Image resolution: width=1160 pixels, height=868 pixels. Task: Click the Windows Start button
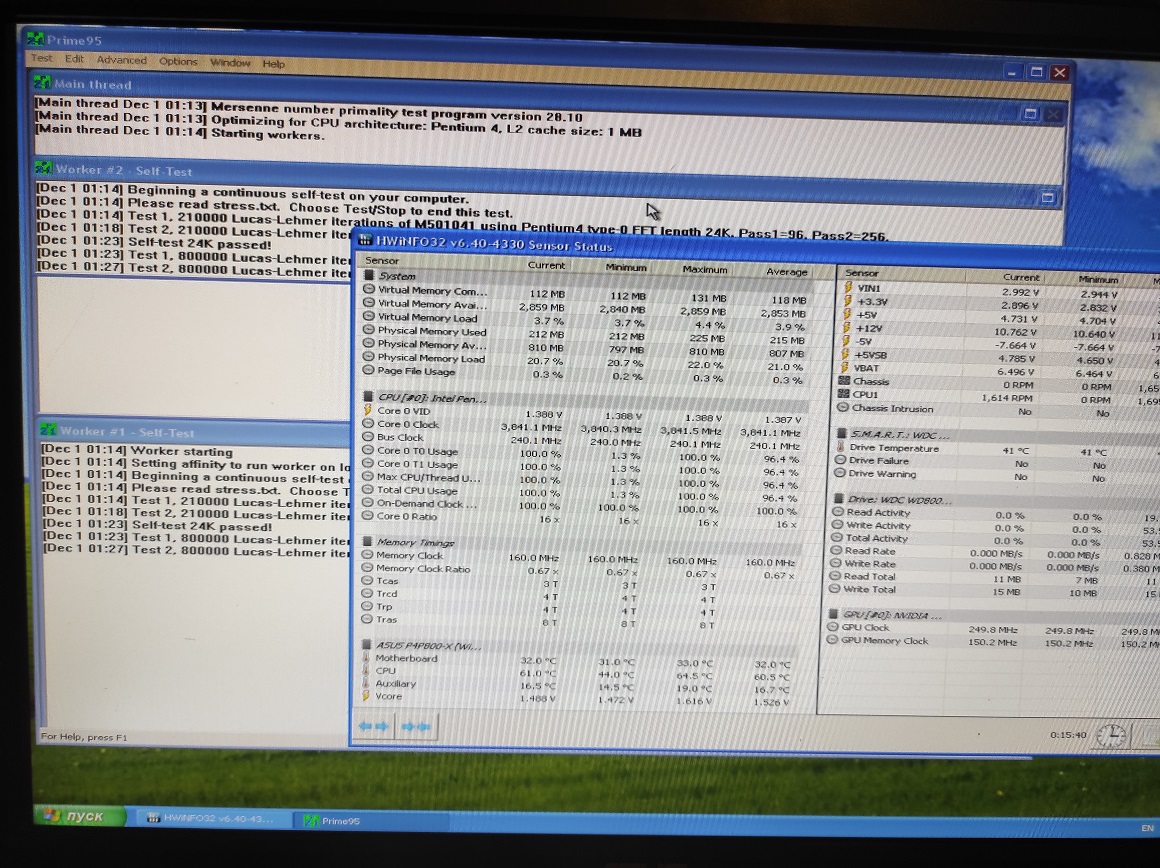[80, 815]
